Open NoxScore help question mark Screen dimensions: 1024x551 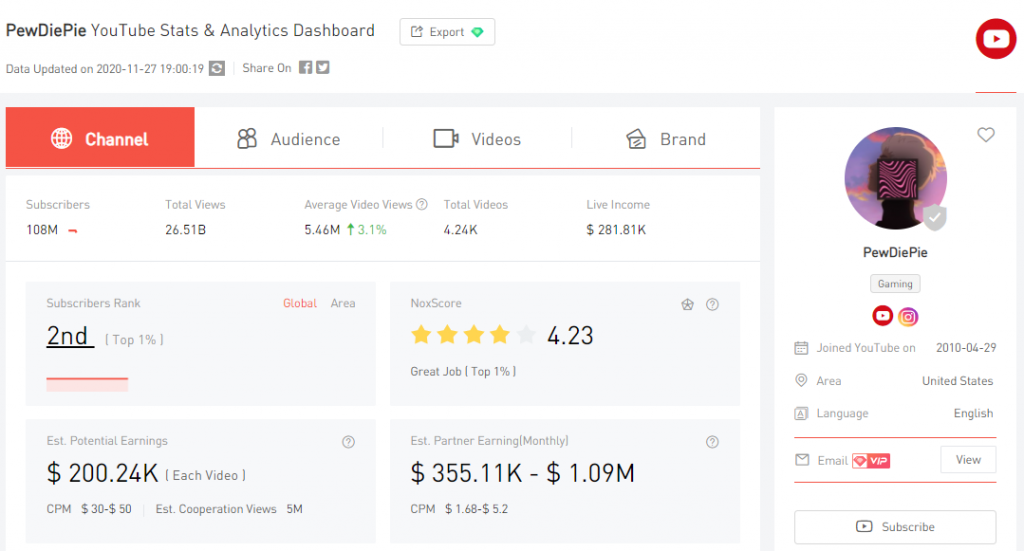tap(712, 304)
